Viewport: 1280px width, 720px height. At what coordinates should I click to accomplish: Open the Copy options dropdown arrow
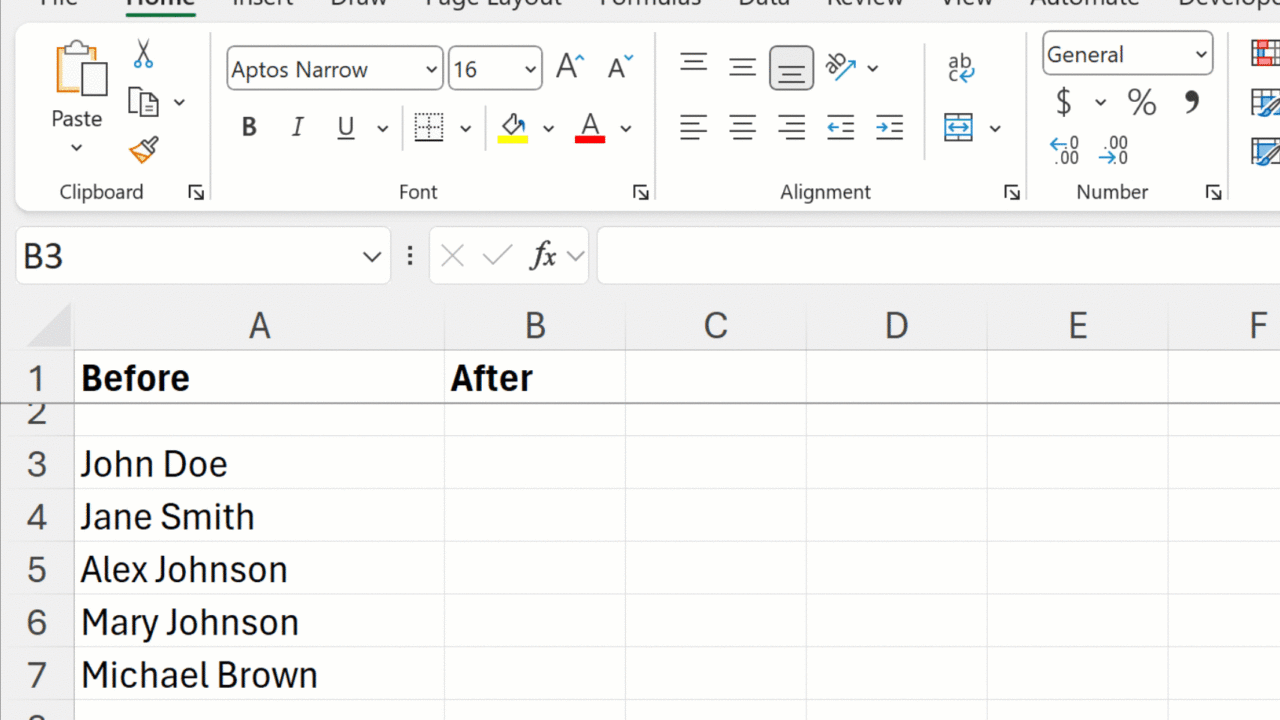point(179,102)
